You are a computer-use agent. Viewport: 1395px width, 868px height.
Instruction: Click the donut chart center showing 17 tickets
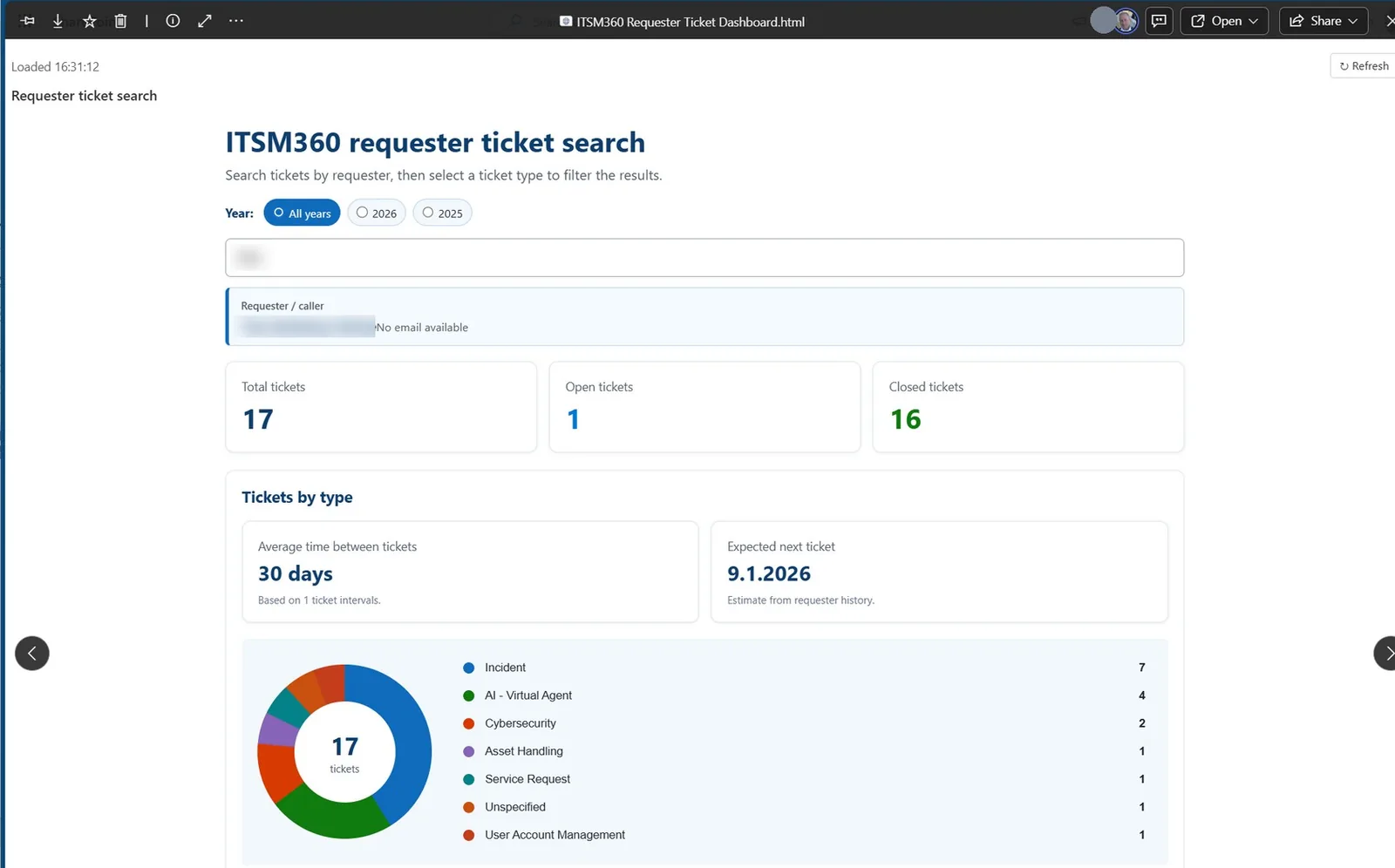coord(344,753)
